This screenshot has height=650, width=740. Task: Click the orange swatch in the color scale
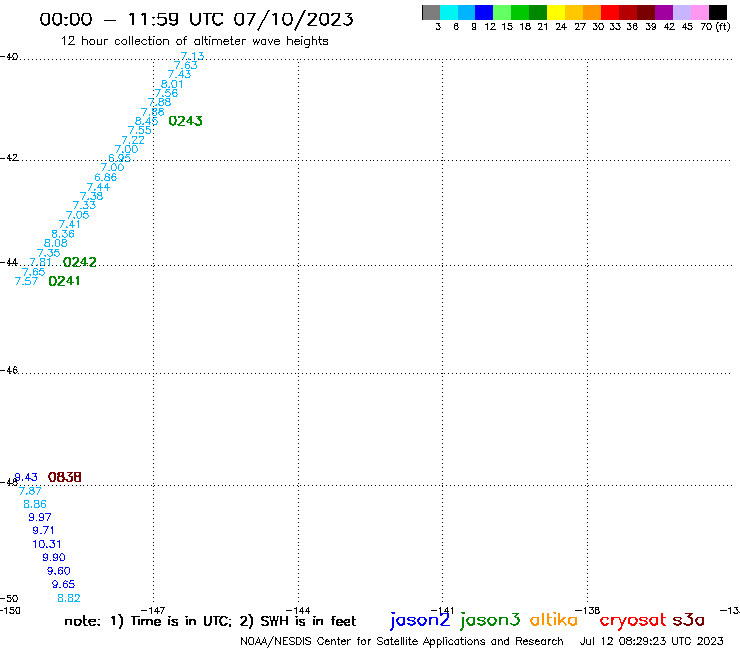tap(592, 12)
